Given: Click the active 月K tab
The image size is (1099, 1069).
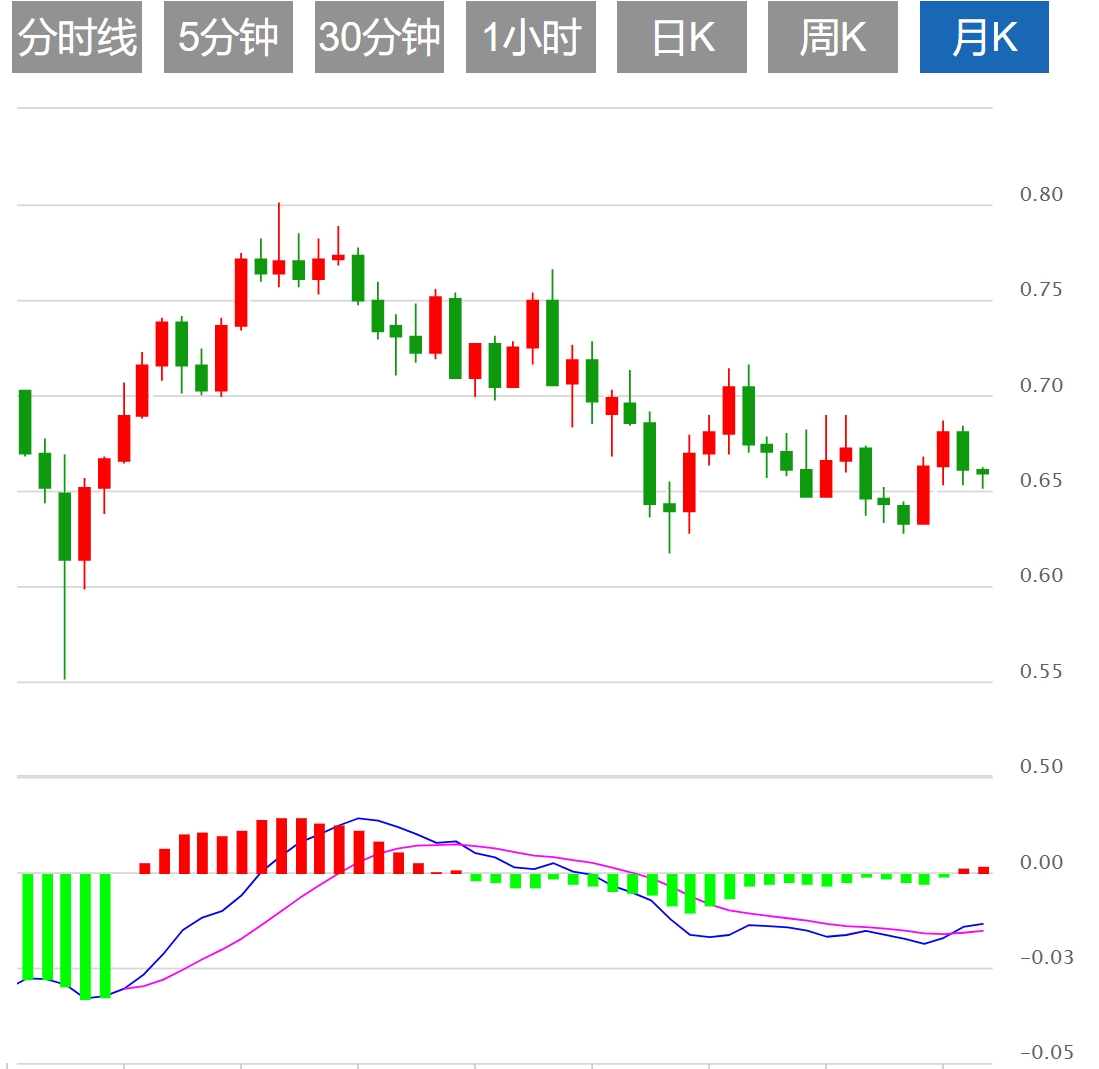Looking at the screenshot, I should [984, 38].
